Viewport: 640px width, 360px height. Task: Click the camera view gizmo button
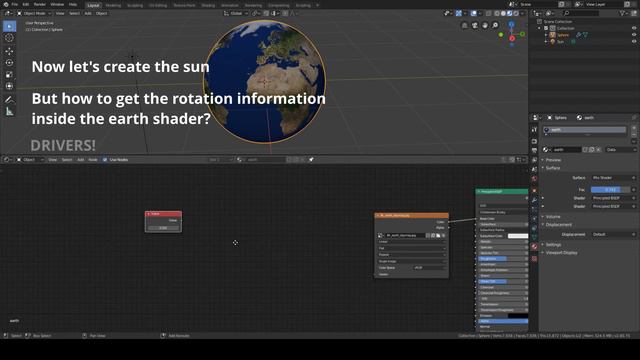tap(475, 25)
